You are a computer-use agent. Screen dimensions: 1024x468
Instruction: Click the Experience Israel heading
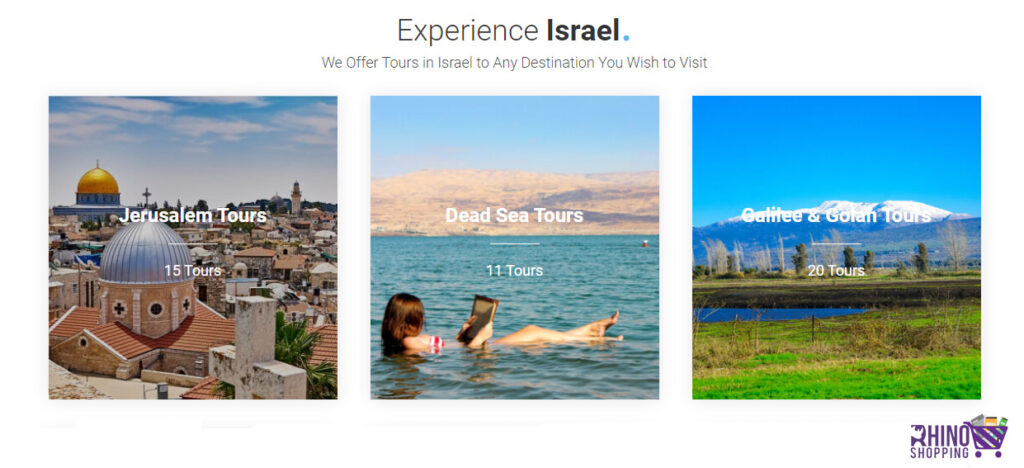[x=508, y=31]
